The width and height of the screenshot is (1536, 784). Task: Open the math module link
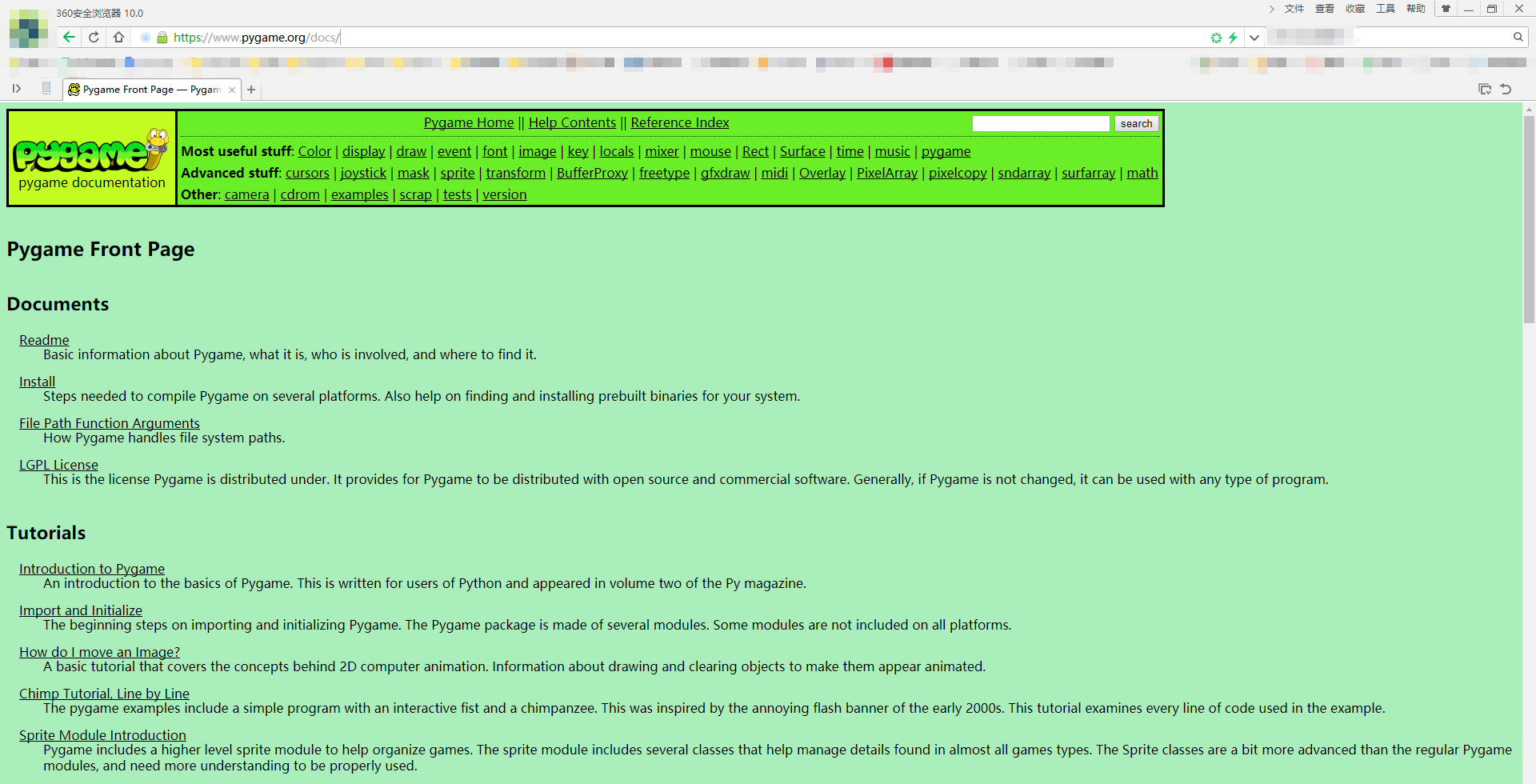[1142, 173]
